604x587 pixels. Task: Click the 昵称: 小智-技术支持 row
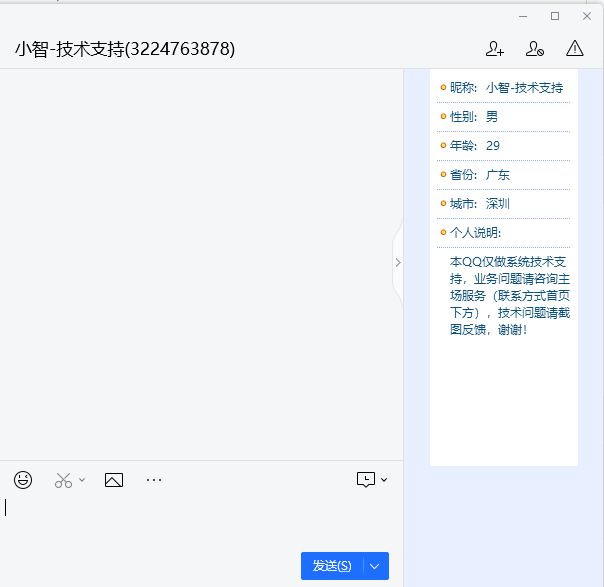(x=503, y=88)
